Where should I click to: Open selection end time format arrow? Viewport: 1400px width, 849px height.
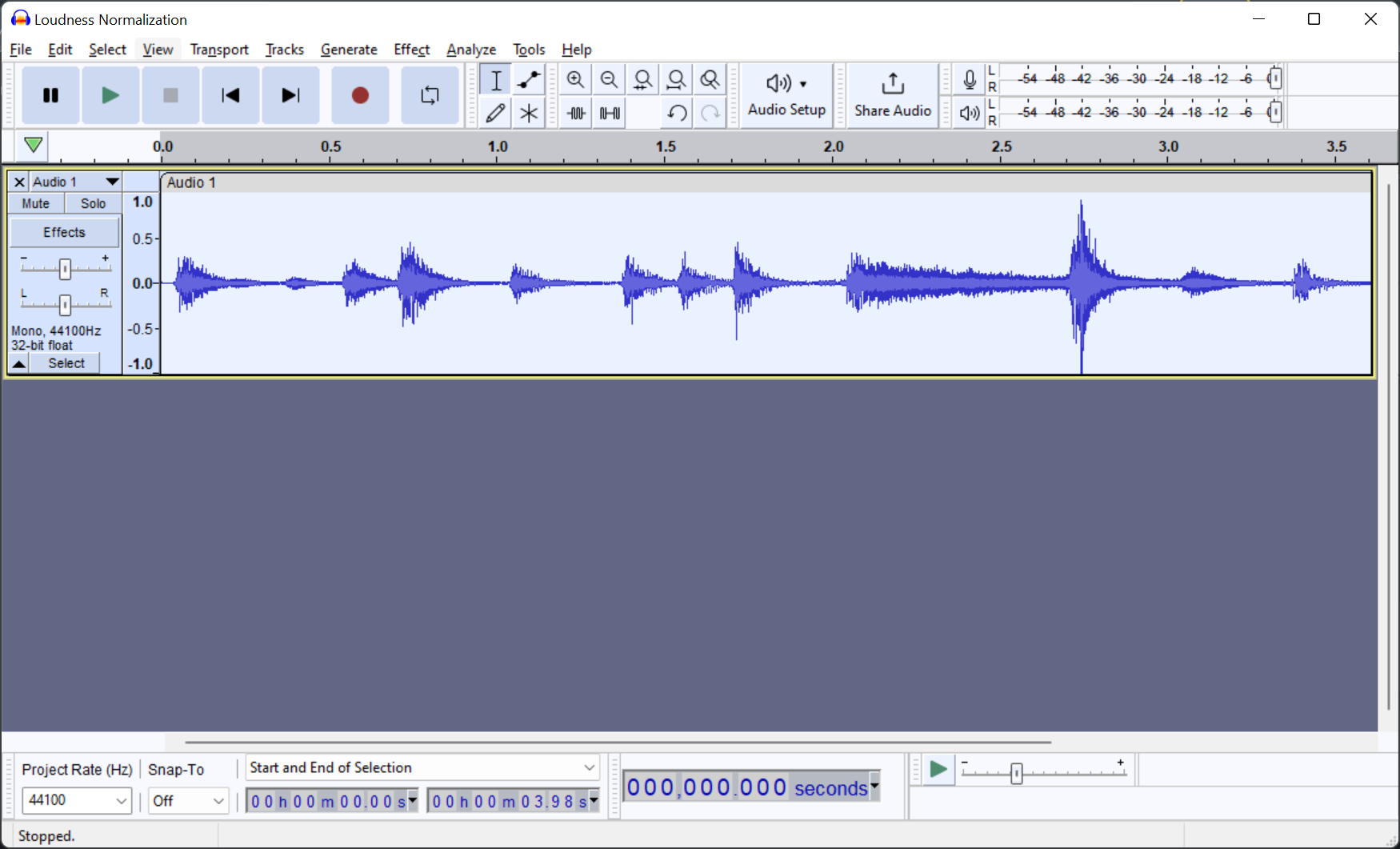click(594, 799)
